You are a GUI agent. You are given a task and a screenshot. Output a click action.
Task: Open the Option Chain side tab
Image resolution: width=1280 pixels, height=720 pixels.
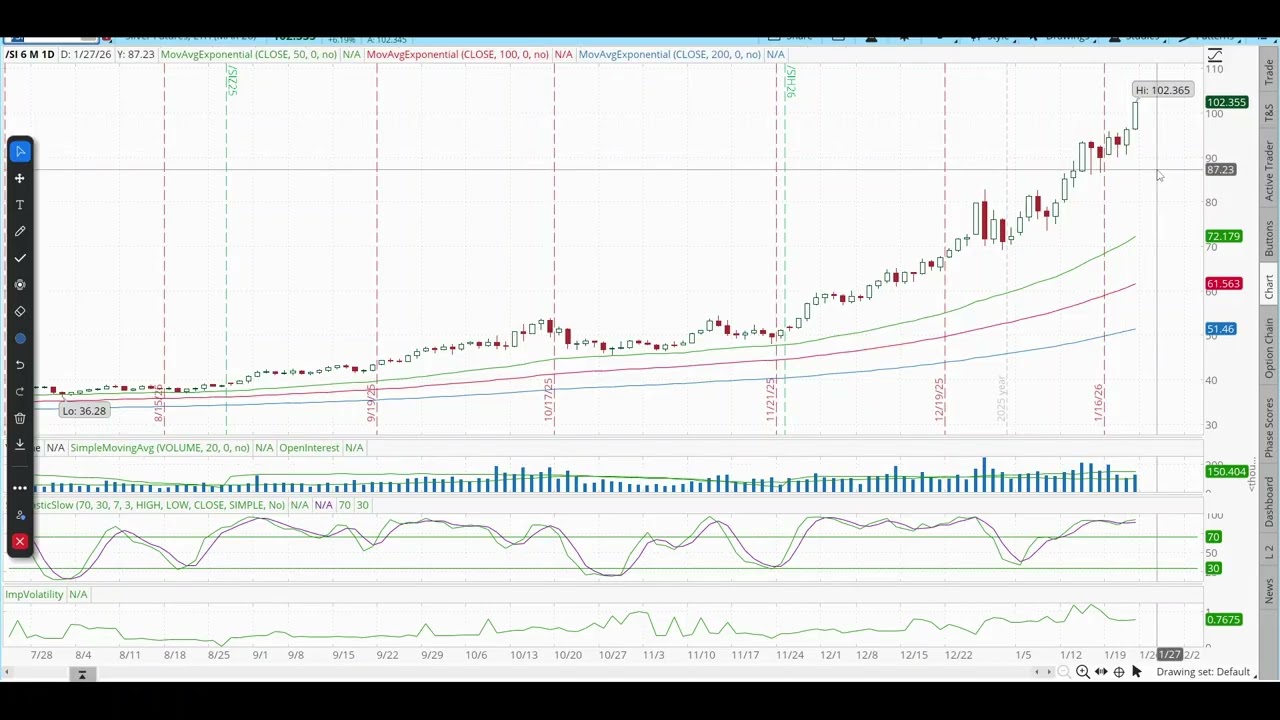point(1269,348)
